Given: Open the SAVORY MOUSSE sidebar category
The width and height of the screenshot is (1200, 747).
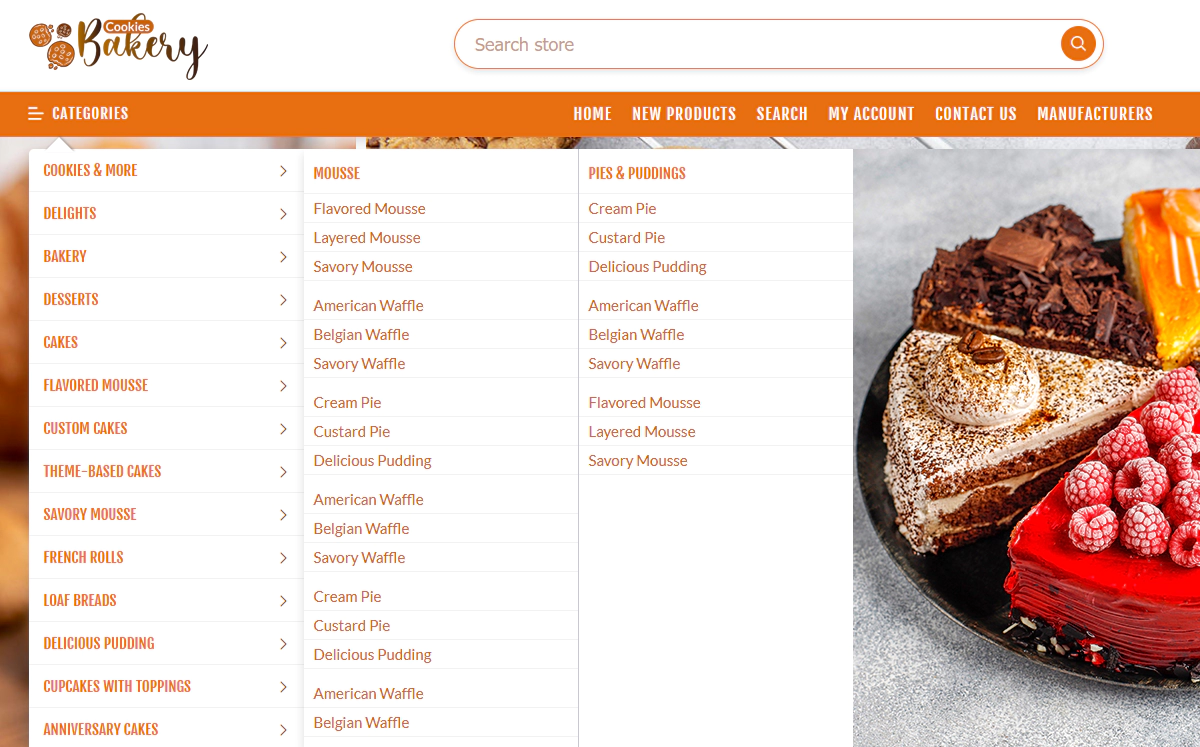Looking at the screenshot, I should tap(90, 514).
